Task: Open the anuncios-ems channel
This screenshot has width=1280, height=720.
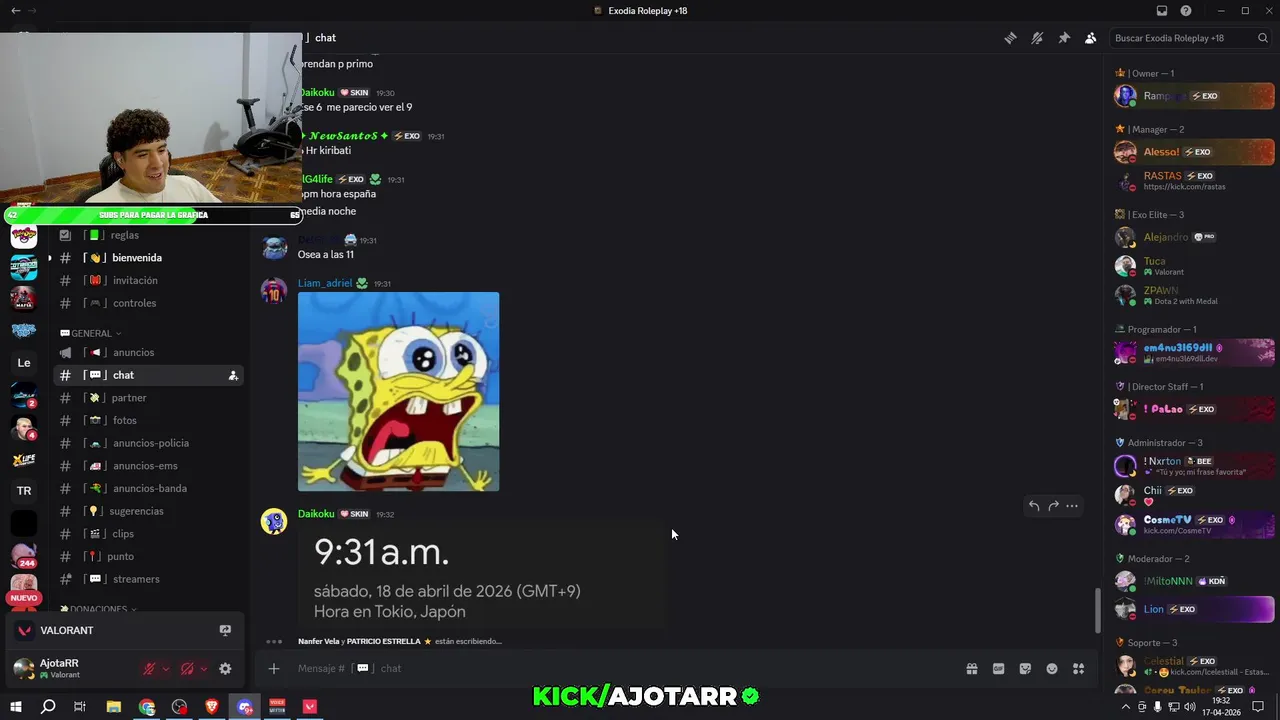Action: click(148, 466)
